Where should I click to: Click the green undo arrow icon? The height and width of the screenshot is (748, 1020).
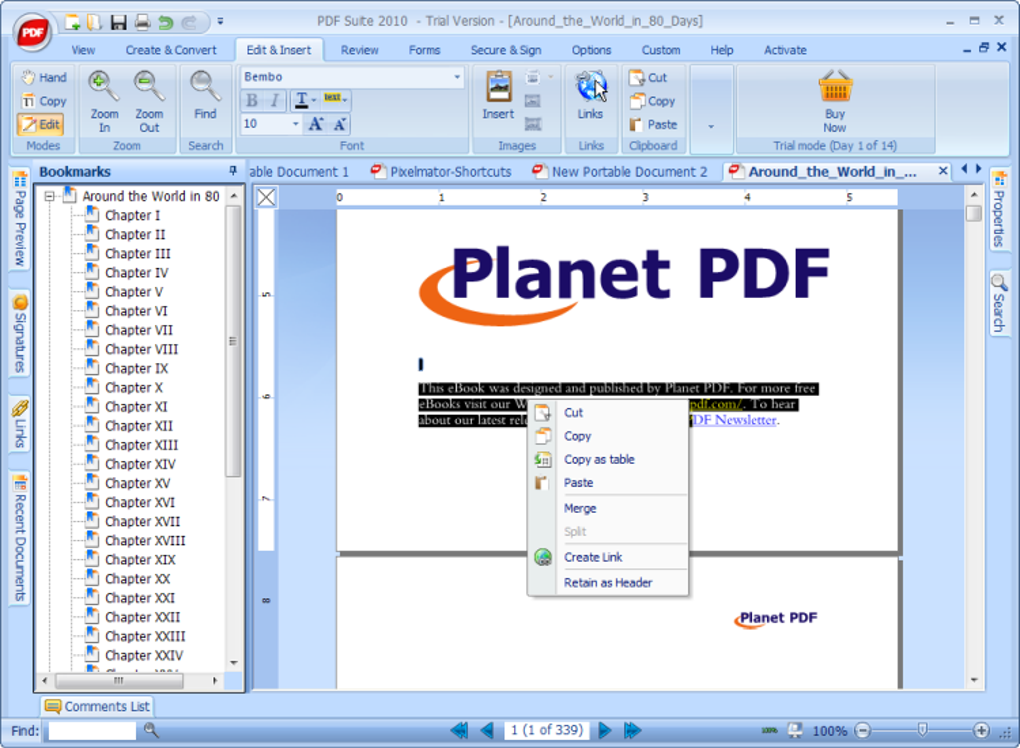[165, 23]
